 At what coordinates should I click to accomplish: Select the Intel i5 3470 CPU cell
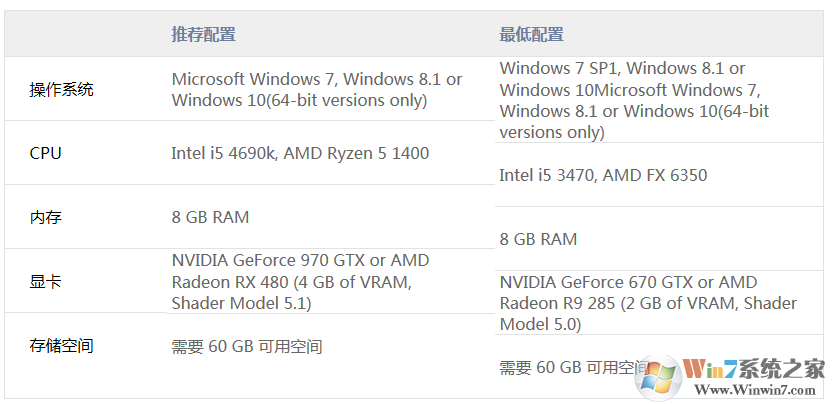pyautogui.click(x=603, y=175)
